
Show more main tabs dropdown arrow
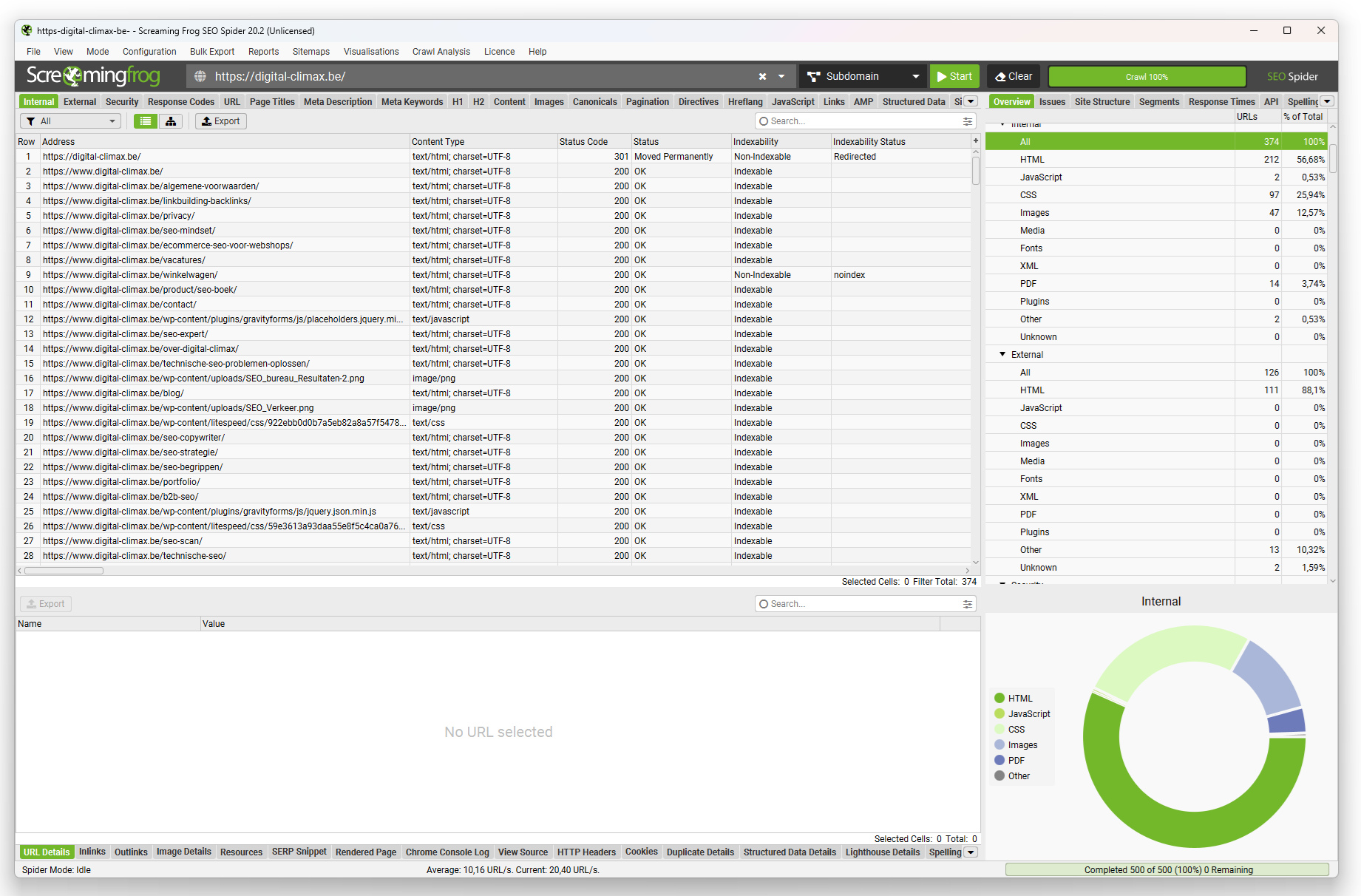pyautogui.click(x=971, y=102)
